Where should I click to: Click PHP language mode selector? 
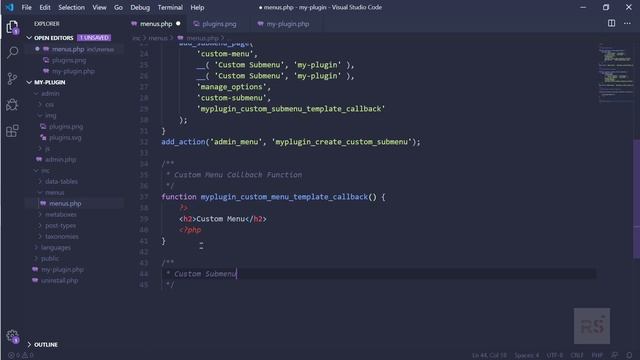point(597,355)
